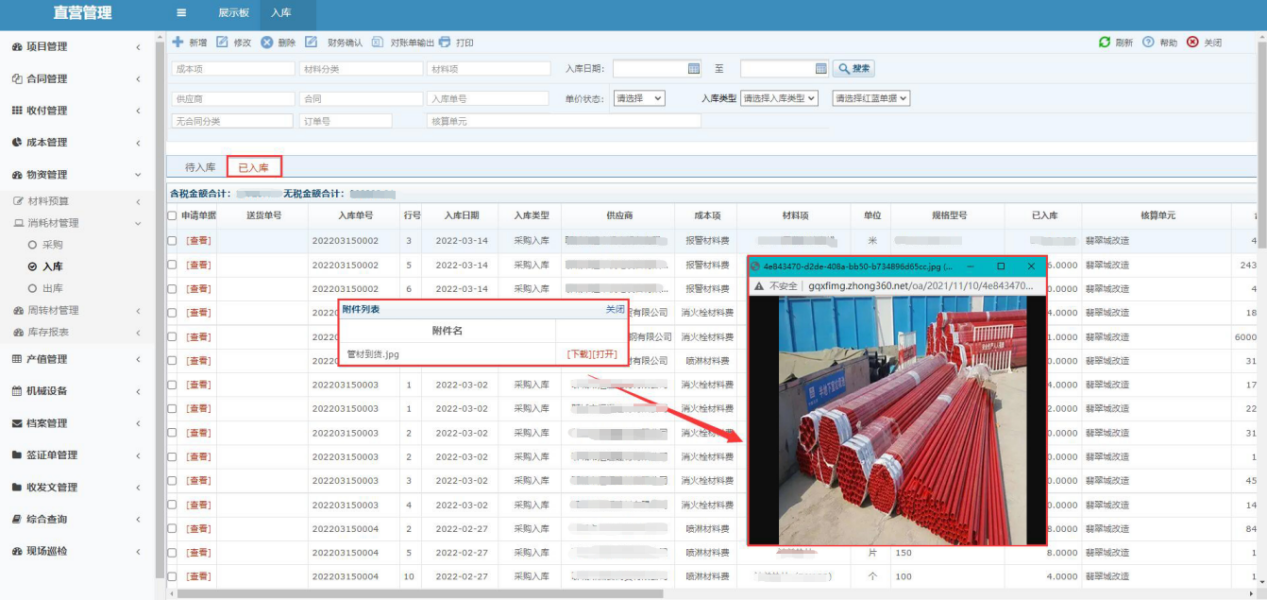Switch to the 展示板 top tab
1267x600 pixels.
[233, 13]
